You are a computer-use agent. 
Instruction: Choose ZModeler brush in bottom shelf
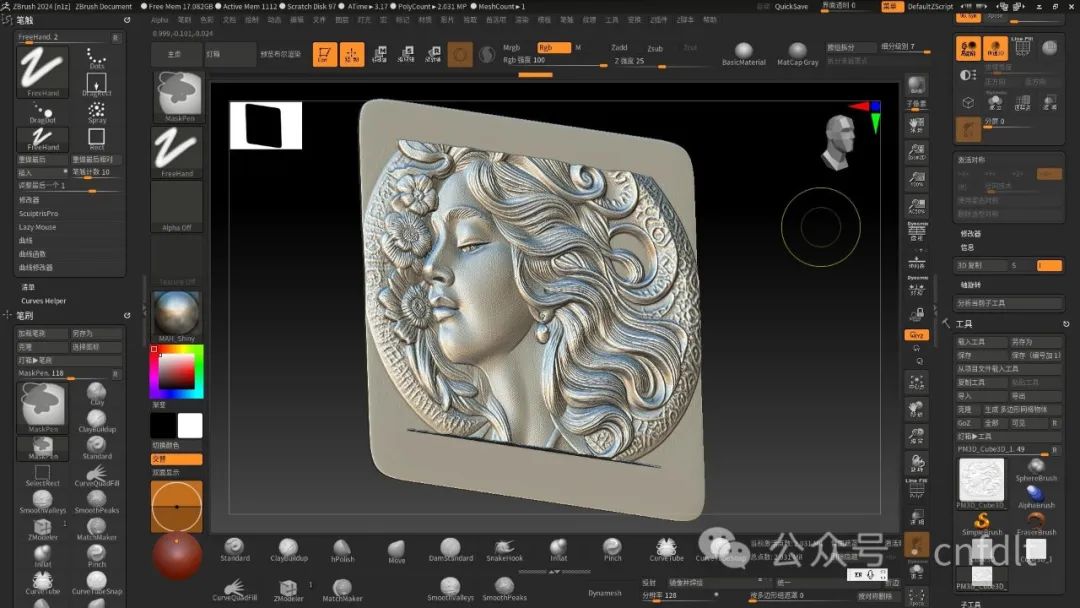coord(288,590)
